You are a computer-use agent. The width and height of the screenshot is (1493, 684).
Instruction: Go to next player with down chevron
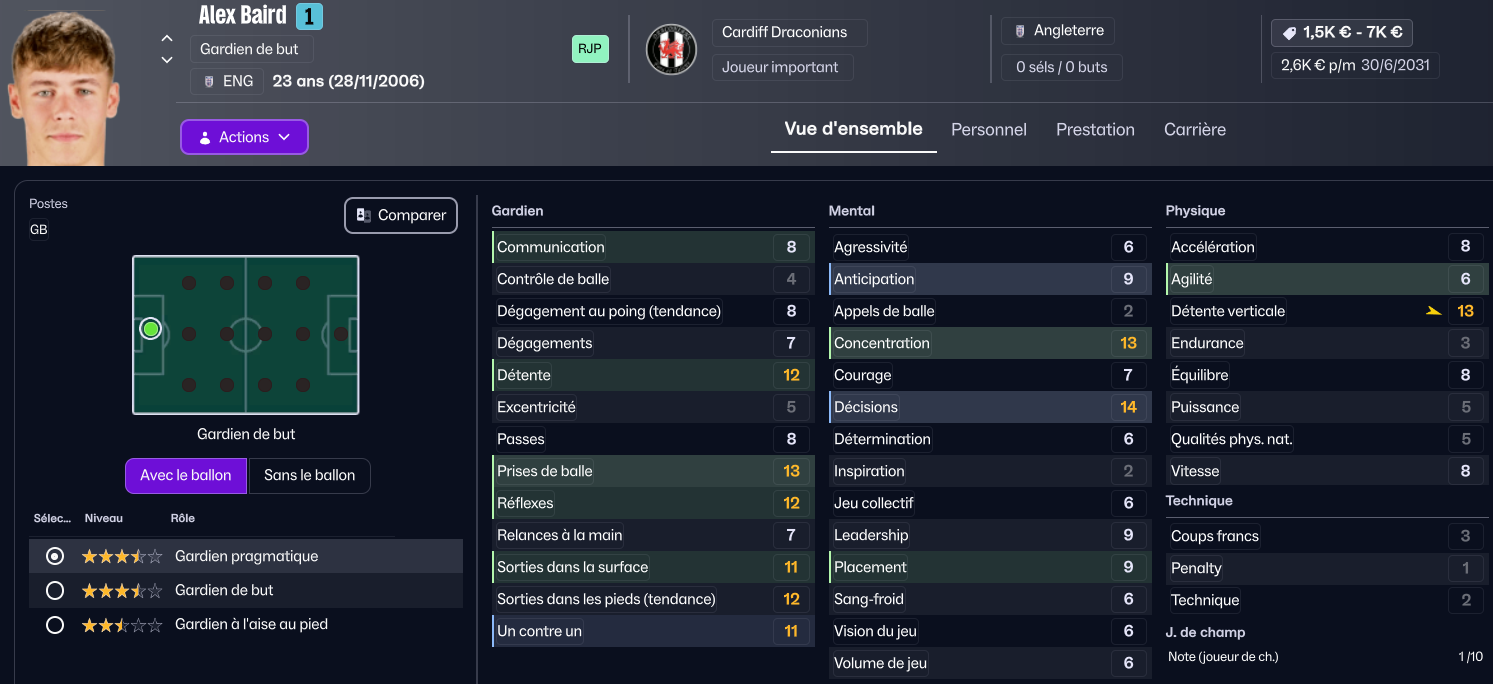[x=167, y=60]
